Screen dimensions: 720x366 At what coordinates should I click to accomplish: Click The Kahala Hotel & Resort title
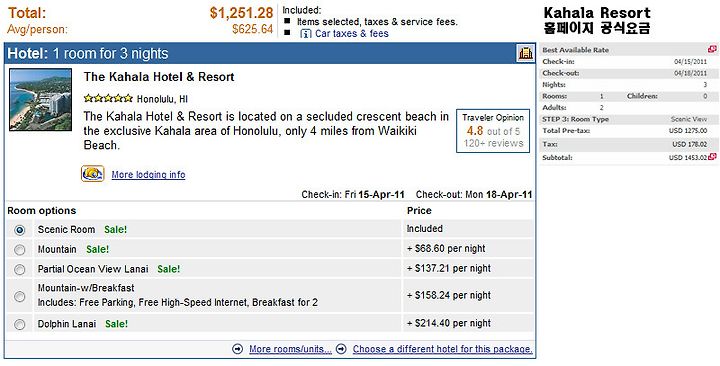click(x=159, y=77)
